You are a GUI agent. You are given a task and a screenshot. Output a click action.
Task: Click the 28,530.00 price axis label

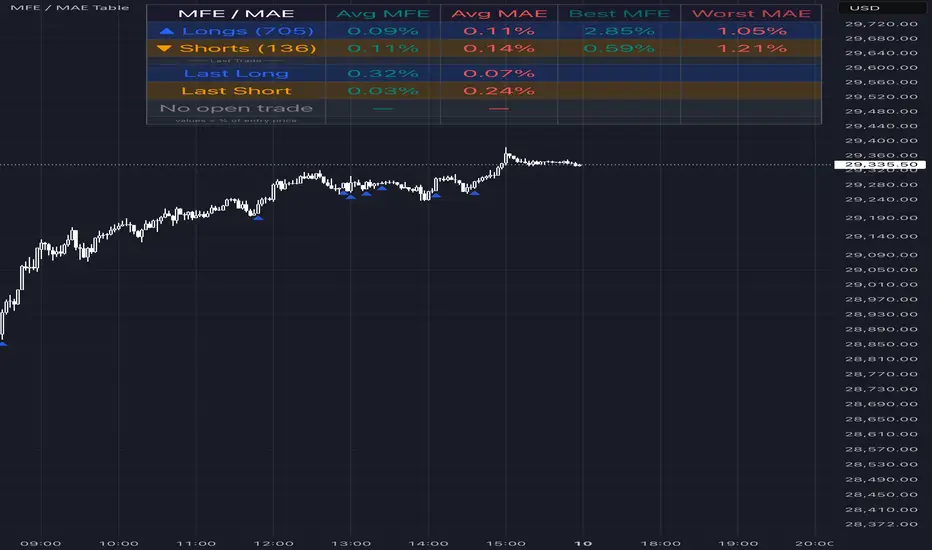click(881, 464)
